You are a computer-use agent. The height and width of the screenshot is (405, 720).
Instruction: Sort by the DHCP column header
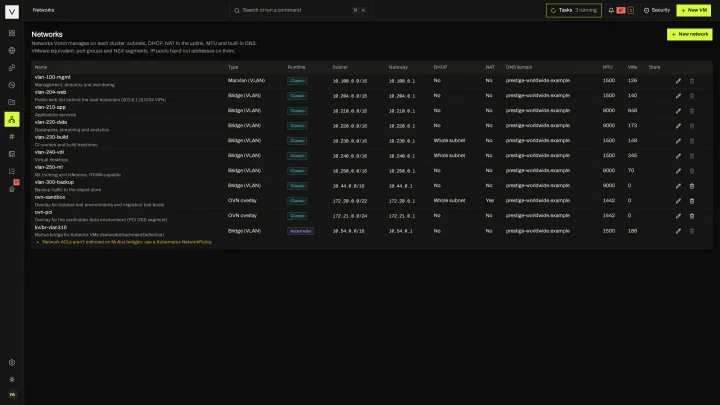coord(440,67)
